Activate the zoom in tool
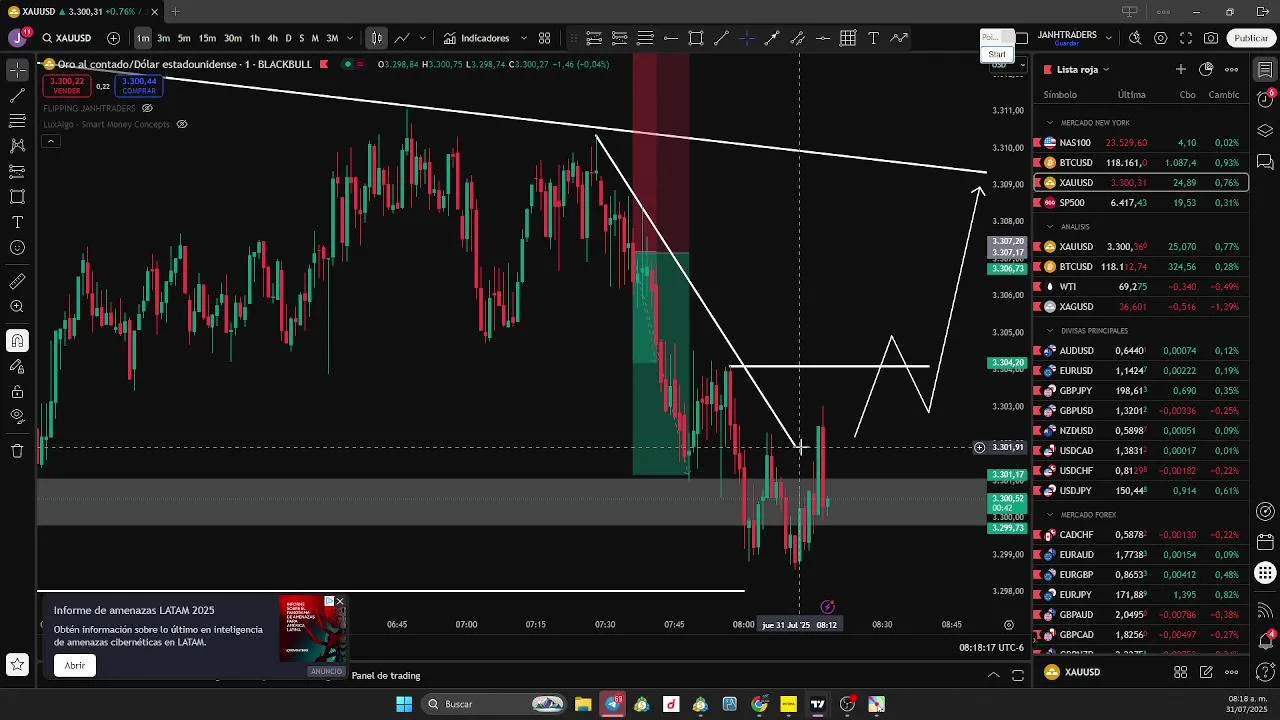The height and width of the screenshot is (720, 1280). (x=17, y=307)
